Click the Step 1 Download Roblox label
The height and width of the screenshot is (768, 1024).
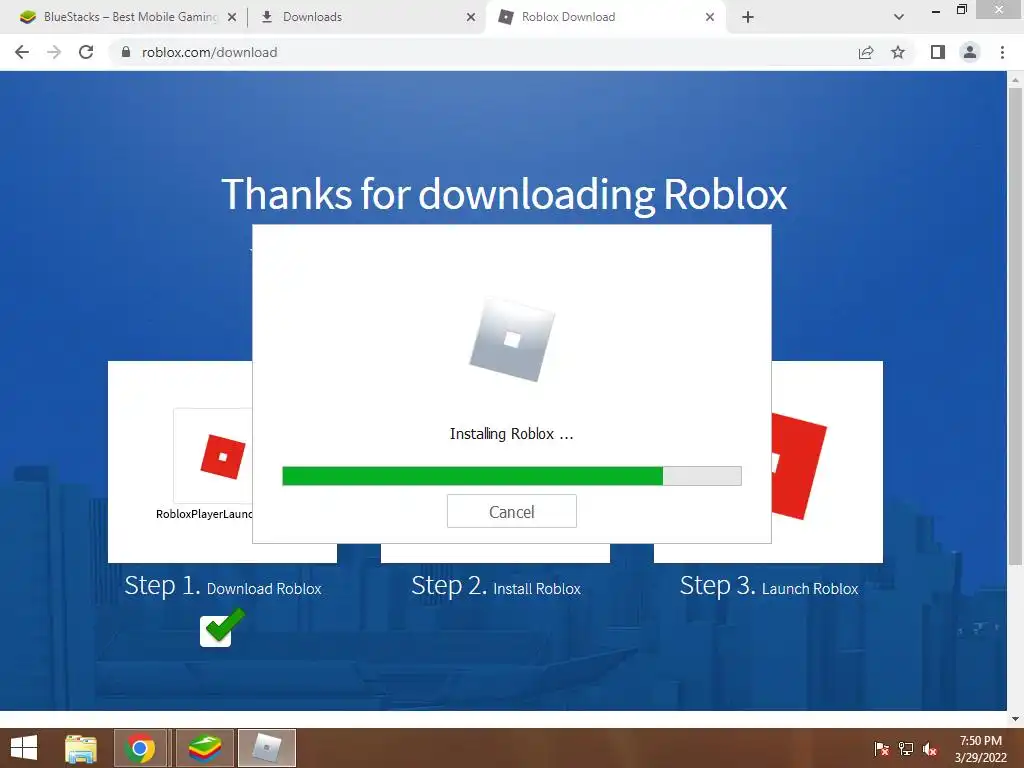(223, 586)
